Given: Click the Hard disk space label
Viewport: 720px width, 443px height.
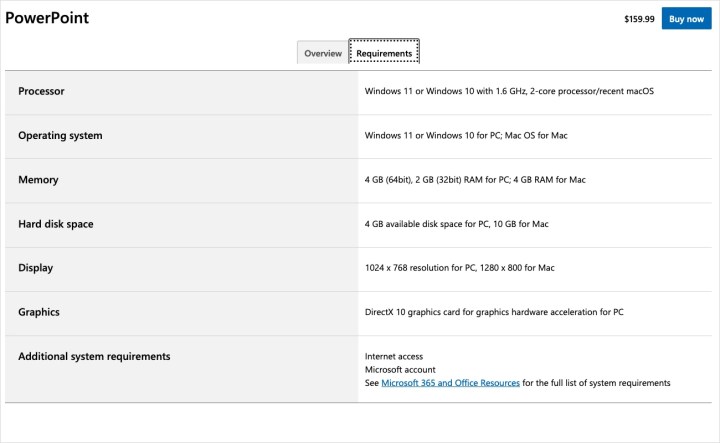Looking at the screenshot, I should pyautogui.click(x=56, y=224).
